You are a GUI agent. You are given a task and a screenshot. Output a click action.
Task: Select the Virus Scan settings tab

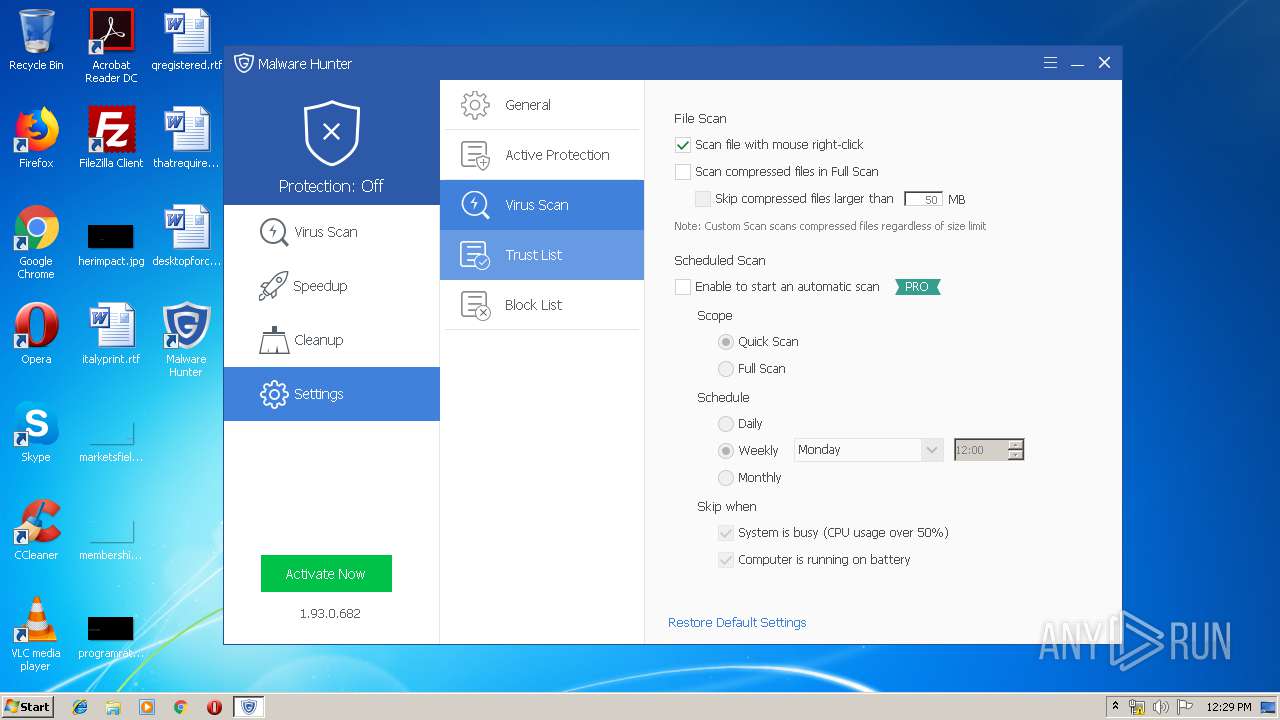coord(542,205)
